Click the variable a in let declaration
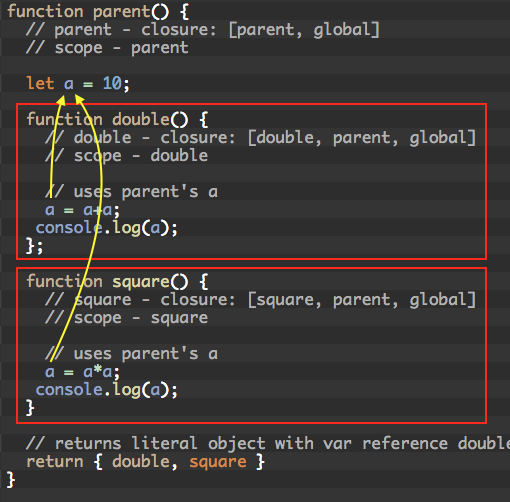The image size is (510, 502). 69,84
